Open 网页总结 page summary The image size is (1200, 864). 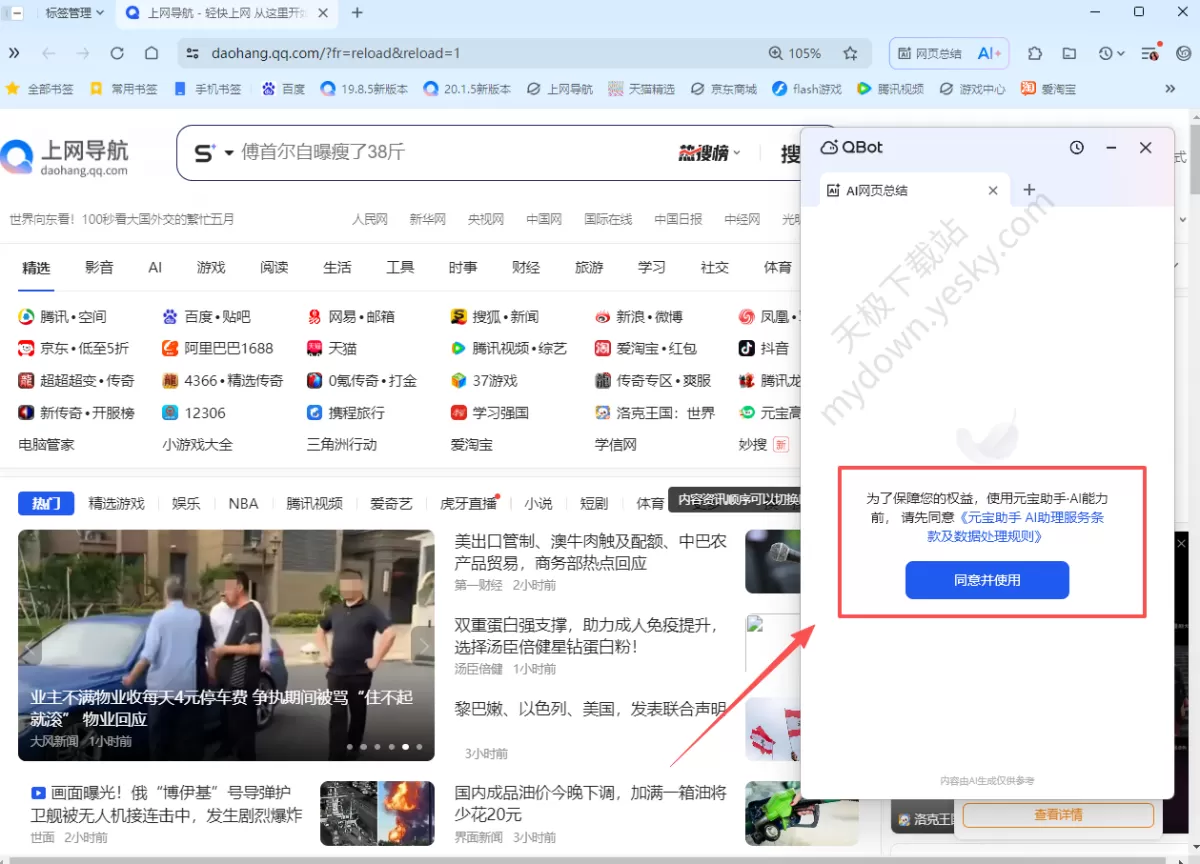click(930, 53)
